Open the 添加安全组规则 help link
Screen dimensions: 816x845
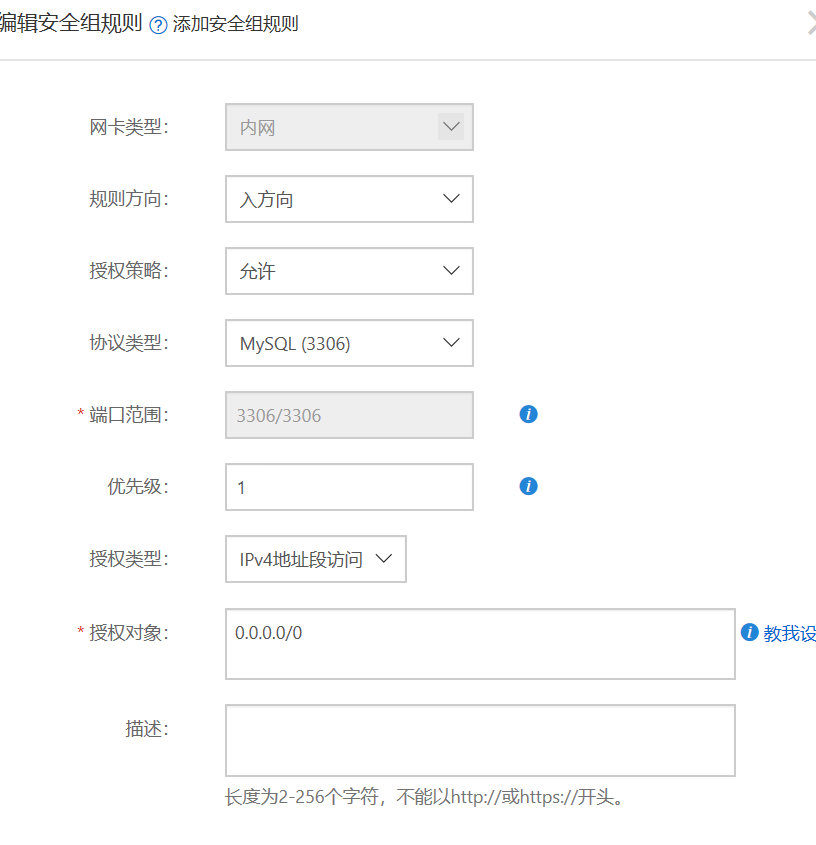click(236, 24)
